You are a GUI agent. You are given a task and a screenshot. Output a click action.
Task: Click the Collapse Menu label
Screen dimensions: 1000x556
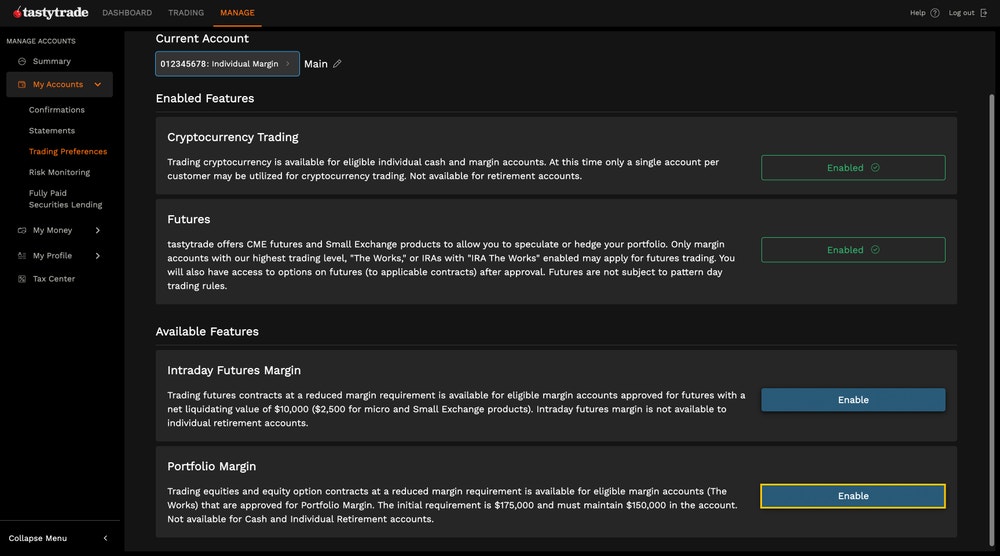click(x=38, y=538)
